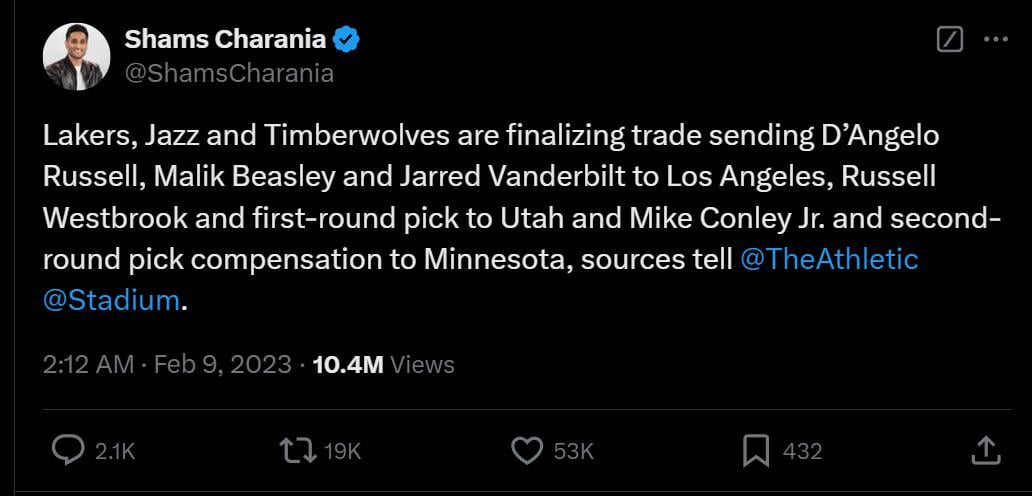
Task: Open the three-dot more options menu
Action: 996,40
